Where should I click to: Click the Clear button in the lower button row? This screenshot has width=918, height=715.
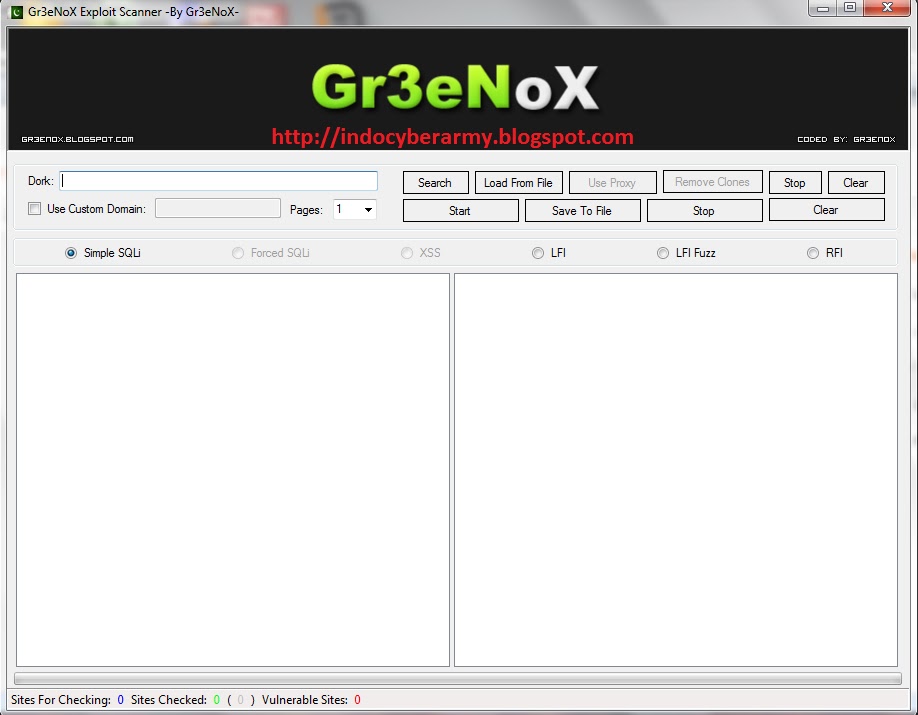[827, 210]
